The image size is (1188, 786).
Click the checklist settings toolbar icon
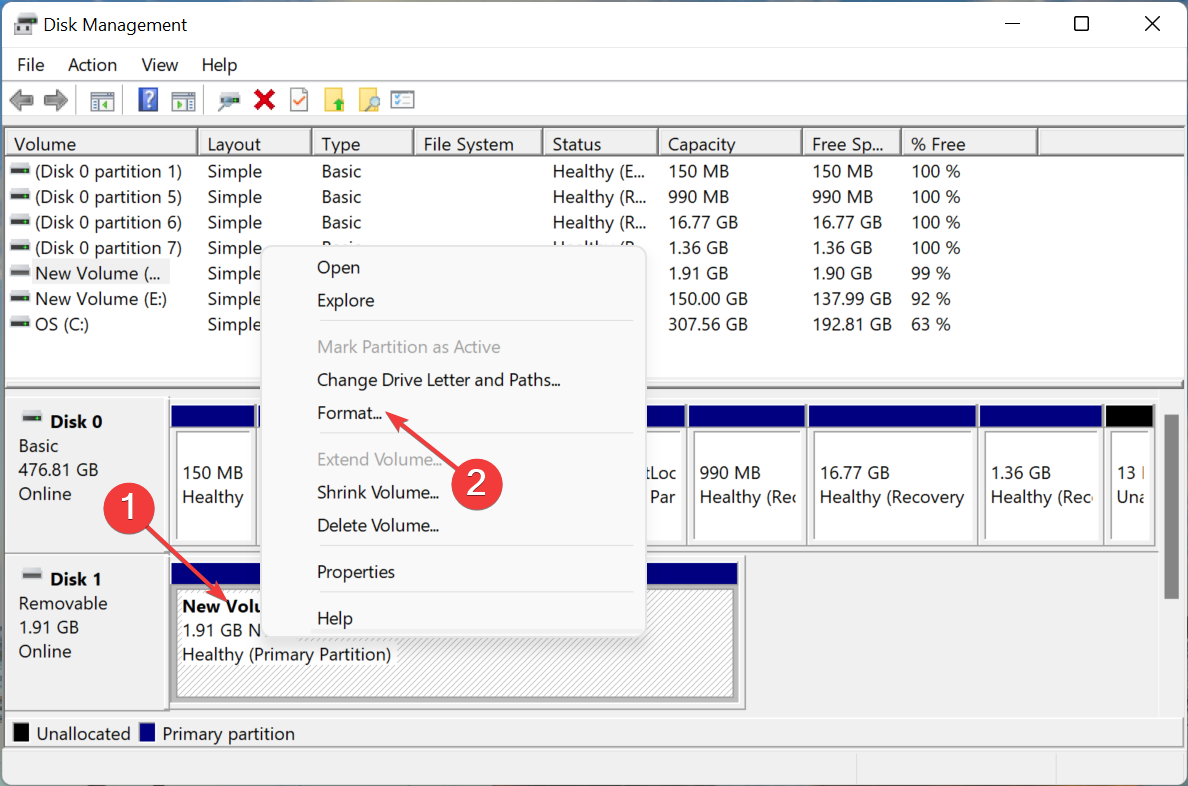point(402,100)
